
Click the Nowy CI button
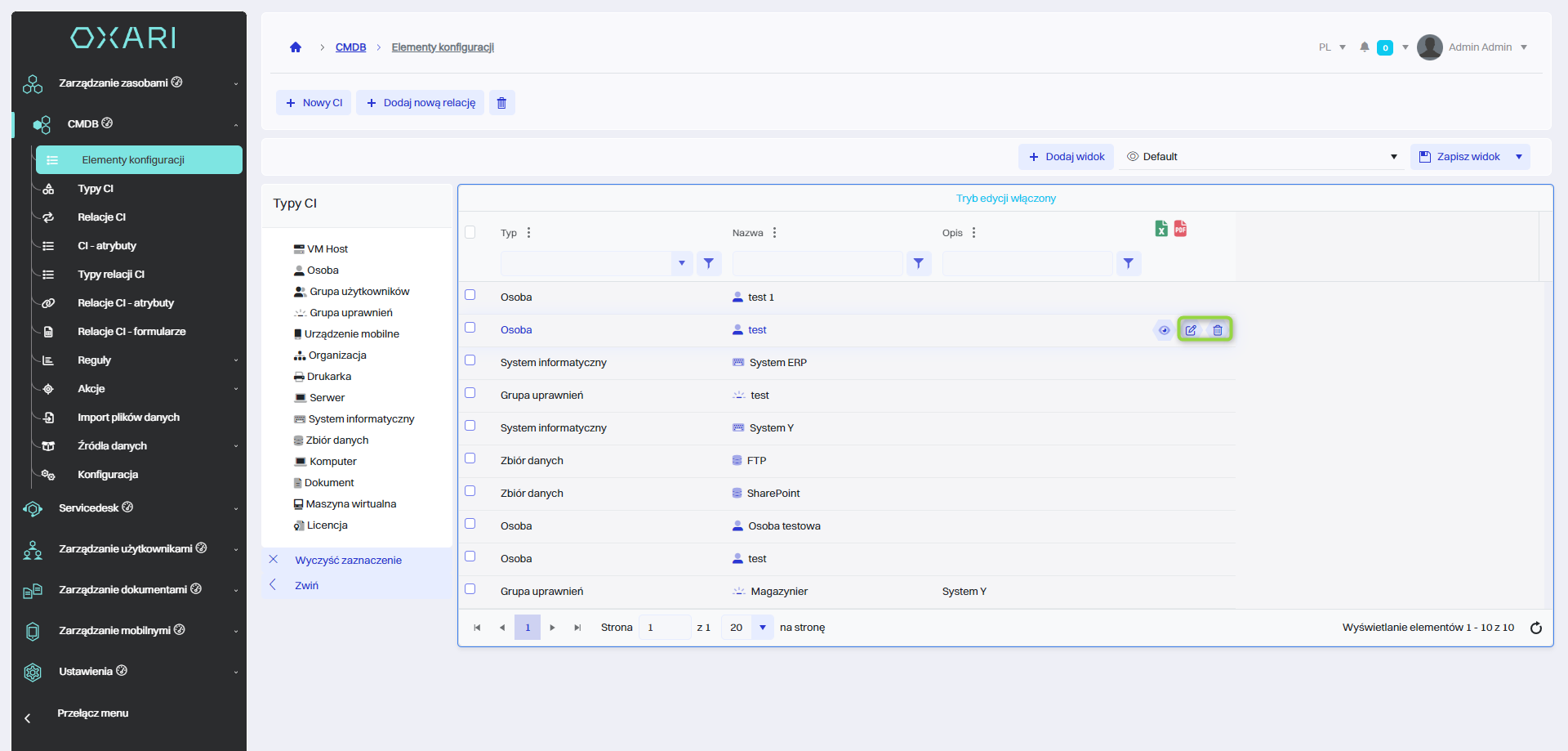click(x=314, y=103)
